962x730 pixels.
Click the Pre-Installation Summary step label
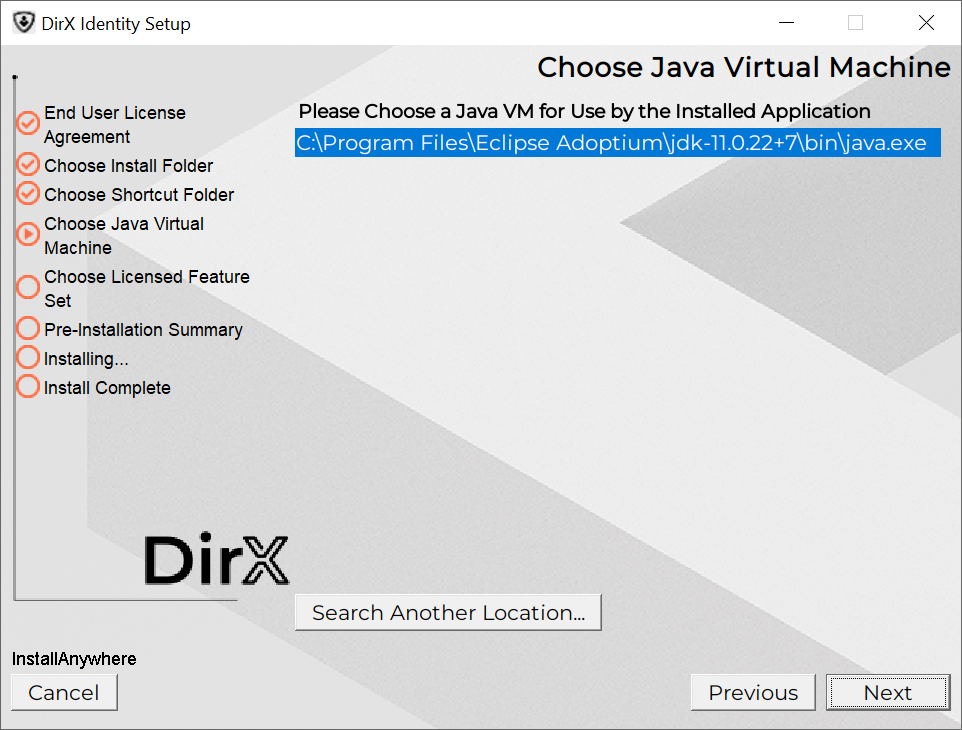point(143,329)
